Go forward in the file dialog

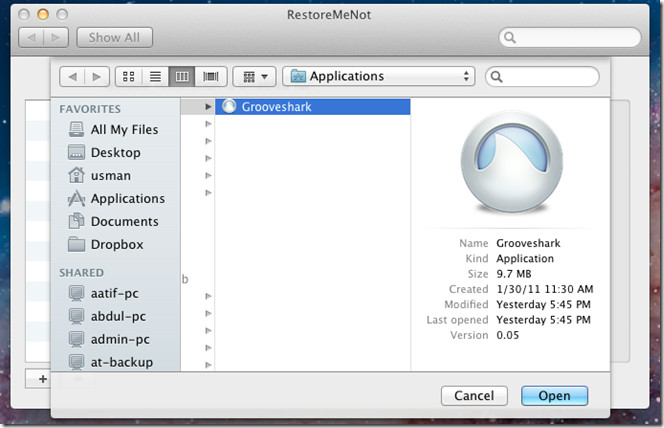point(97,77)
